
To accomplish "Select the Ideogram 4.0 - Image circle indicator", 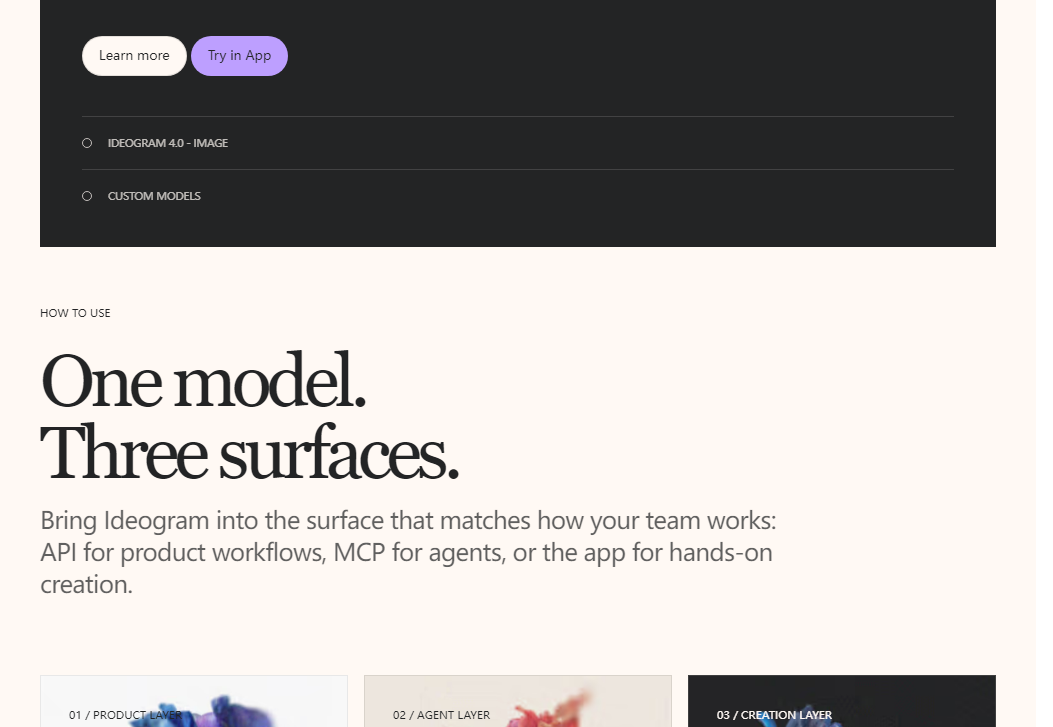I will (87, 143).
